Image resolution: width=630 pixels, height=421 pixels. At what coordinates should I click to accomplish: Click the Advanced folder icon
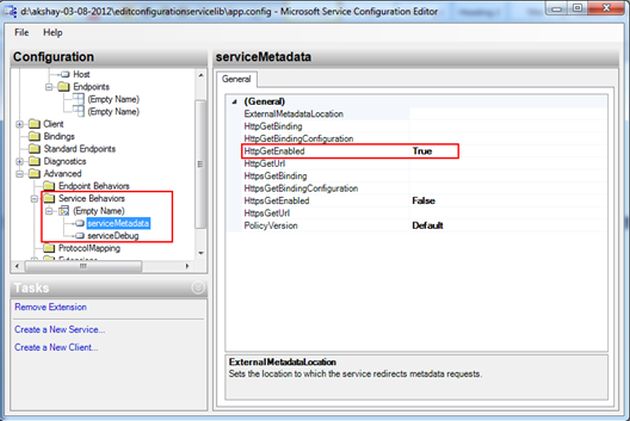pos(35,174)
